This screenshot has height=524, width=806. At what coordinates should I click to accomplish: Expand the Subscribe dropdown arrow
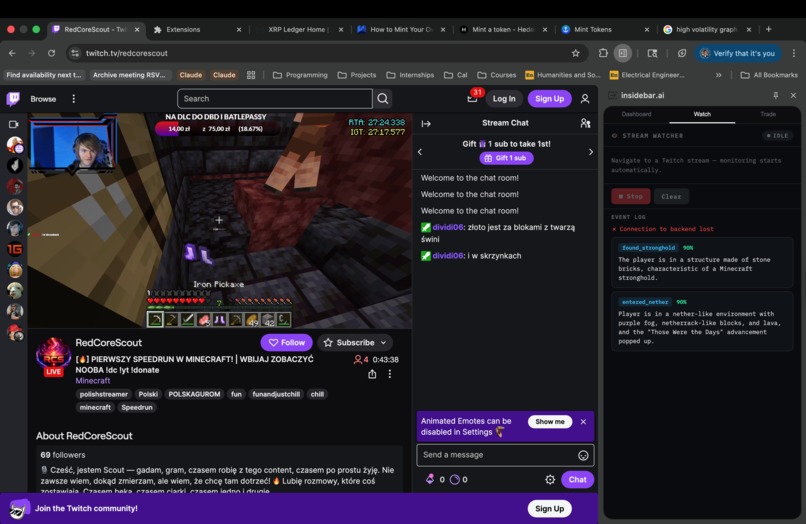(383, 342)
